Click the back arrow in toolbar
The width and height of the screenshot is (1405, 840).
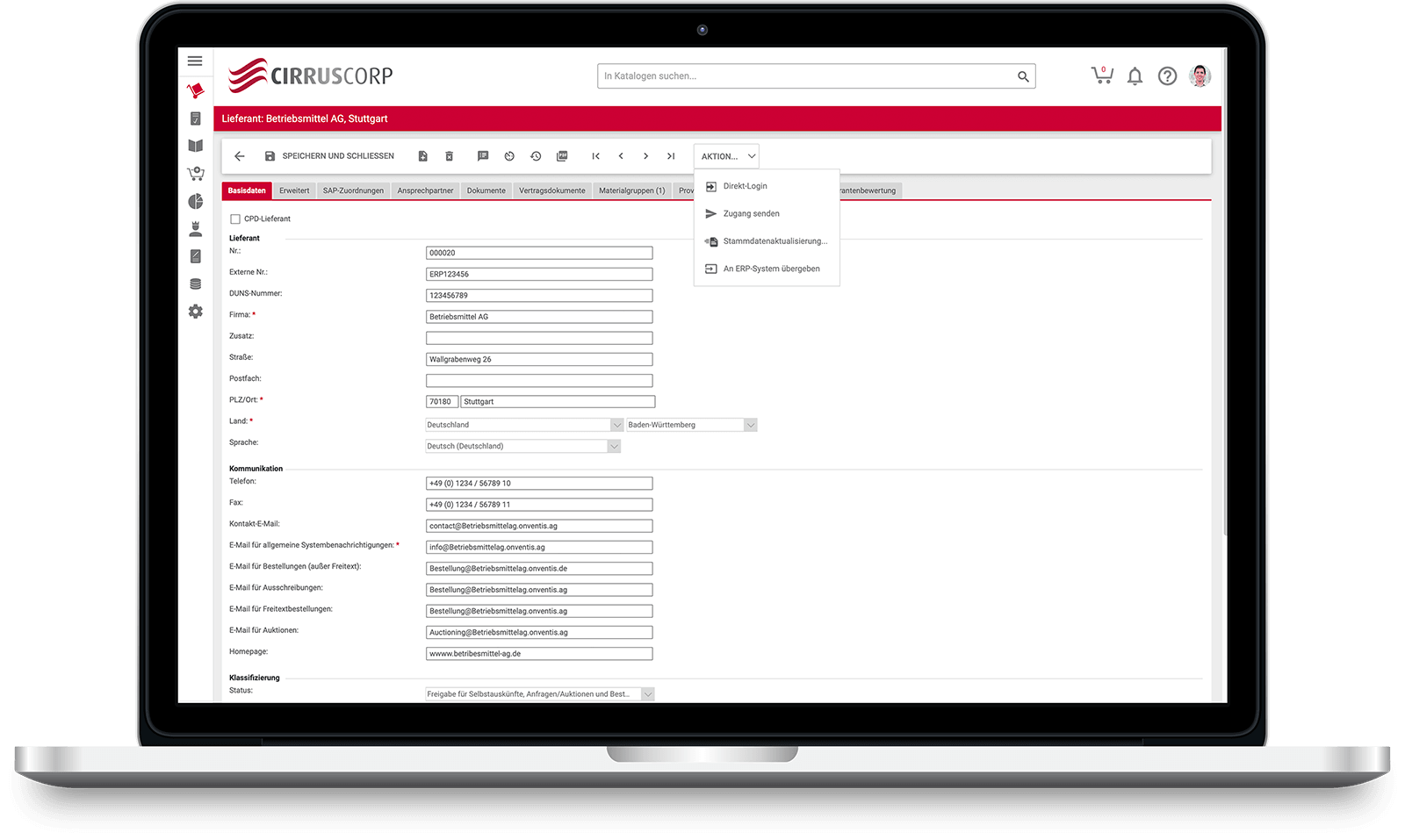(240, 156)
